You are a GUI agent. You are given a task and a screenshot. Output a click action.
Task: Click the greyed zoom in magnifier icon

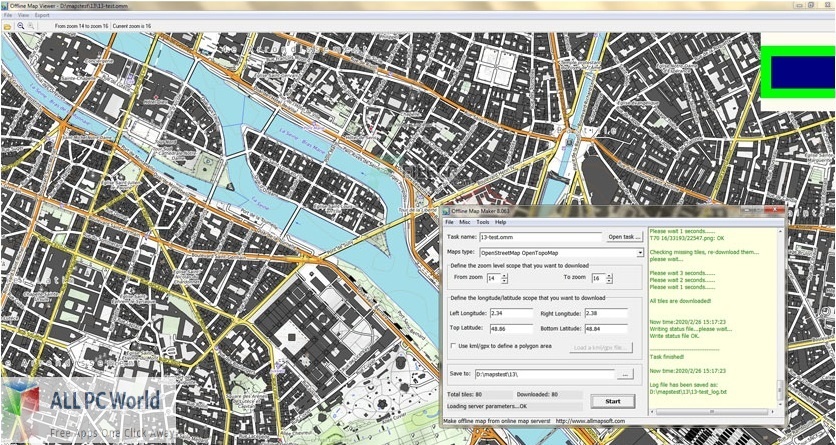31,26
